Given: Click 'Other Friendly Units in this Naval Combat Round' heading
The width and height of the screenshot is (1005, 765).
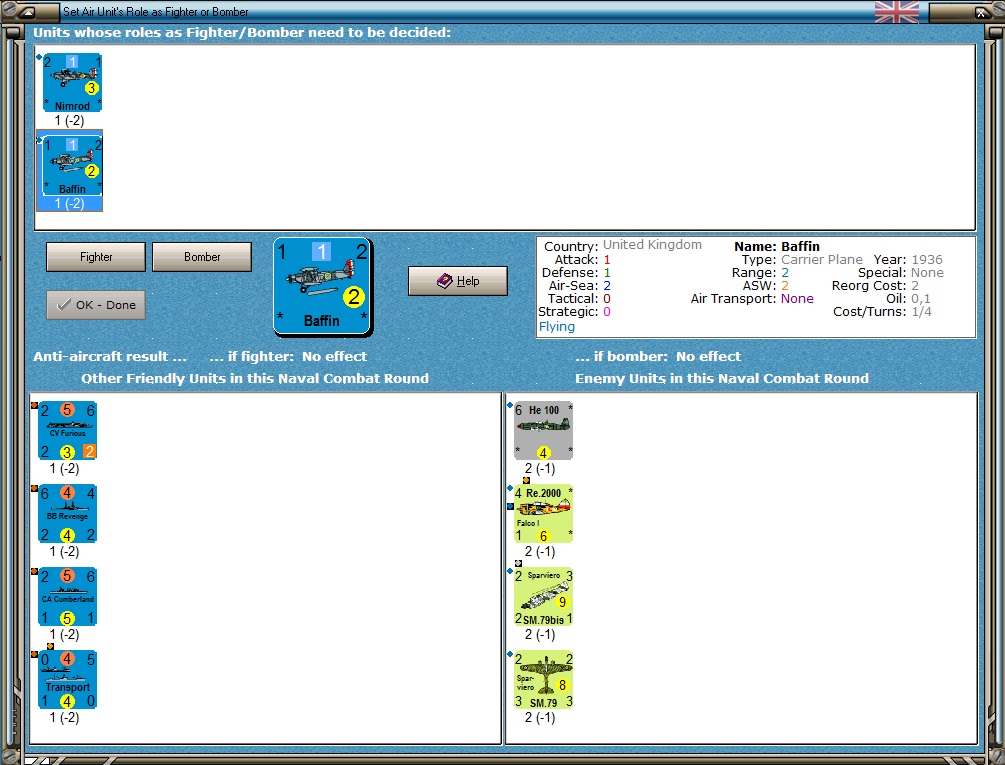Looking at the screenshot, I should [x=254, y=379].
